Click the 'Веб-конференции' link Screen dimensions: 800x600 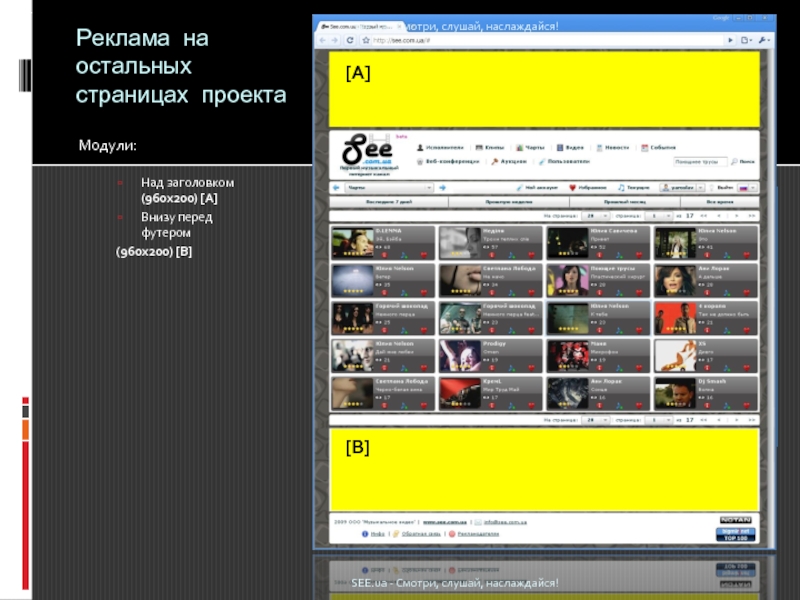(448, 160)
